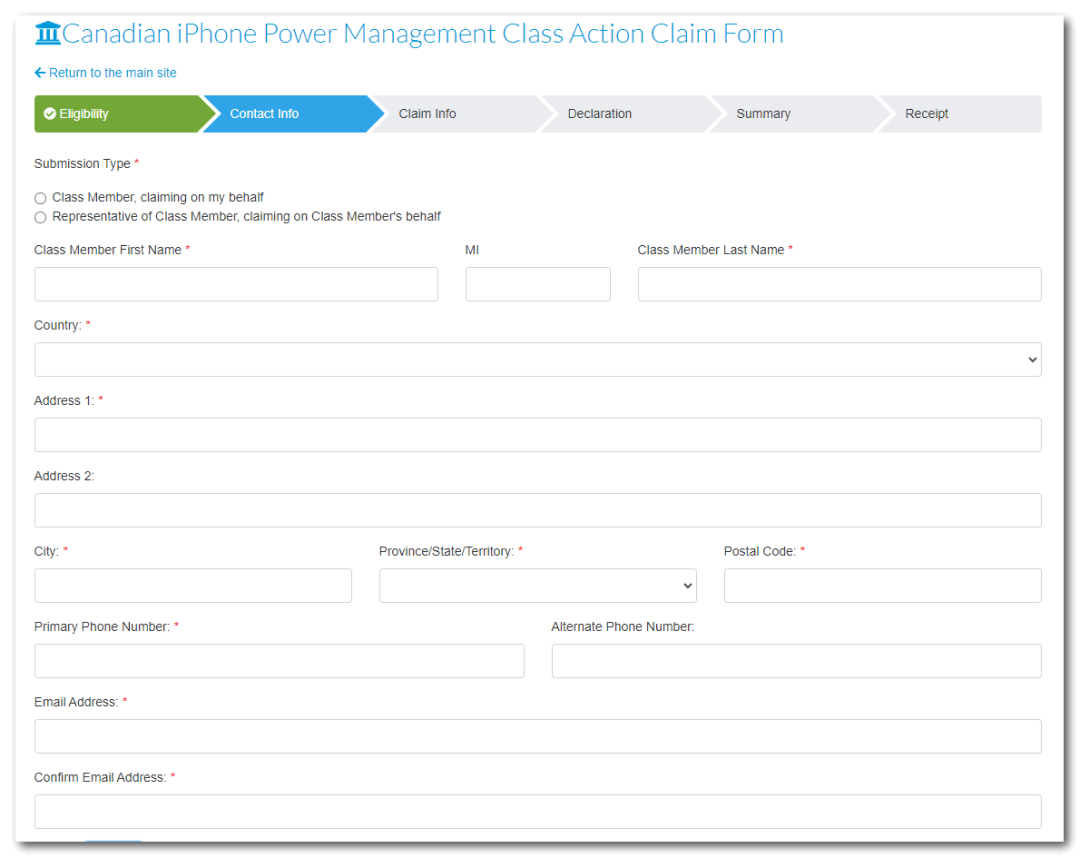
Task: Click the Eligibility checkmark icon
Action: (50, 114)
